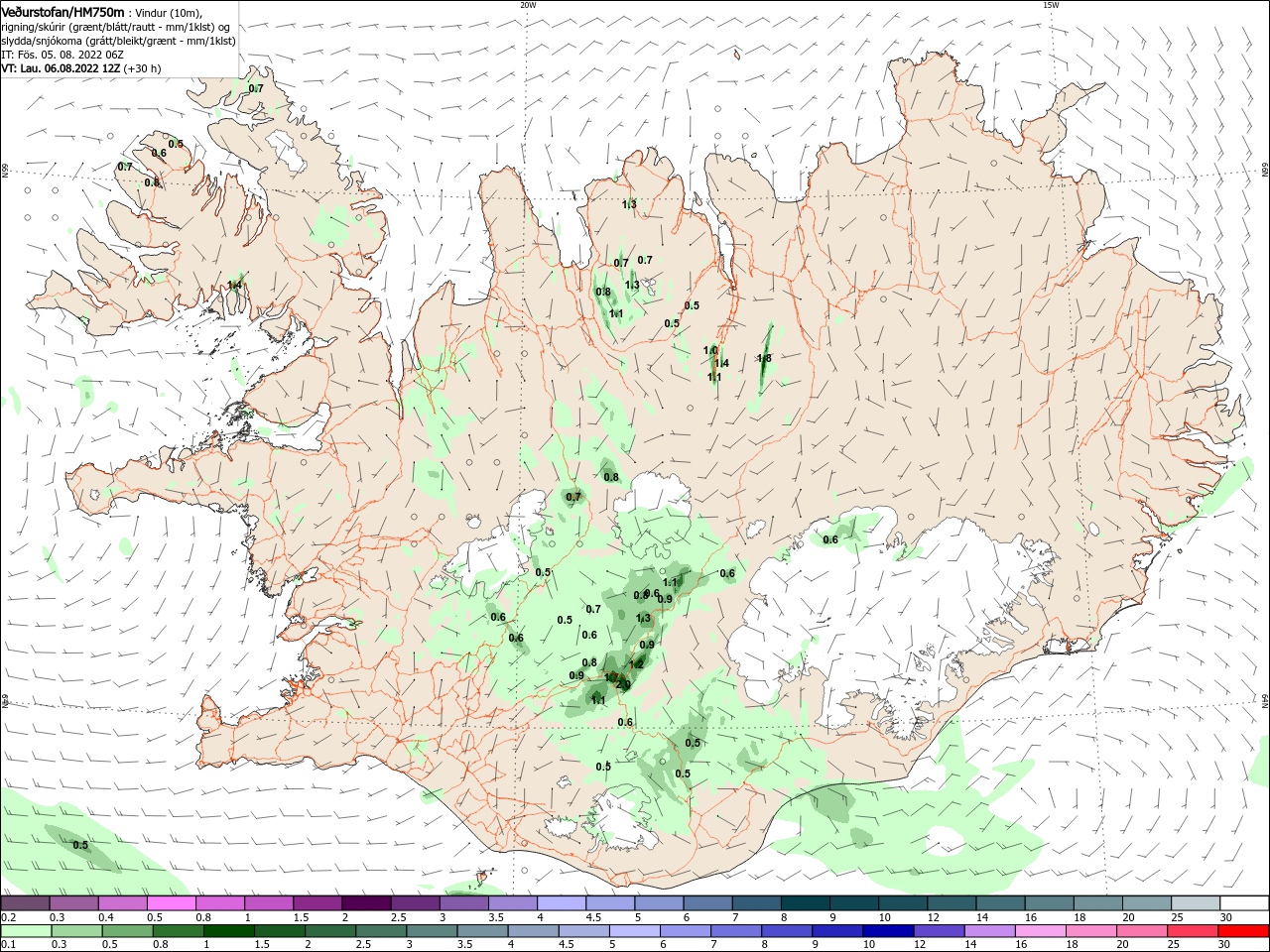Image resolution: width=1270 pixels, height=952 pixels.
Task: Select bottom legend swatch starting at 0.5
Action: [128, 931]
